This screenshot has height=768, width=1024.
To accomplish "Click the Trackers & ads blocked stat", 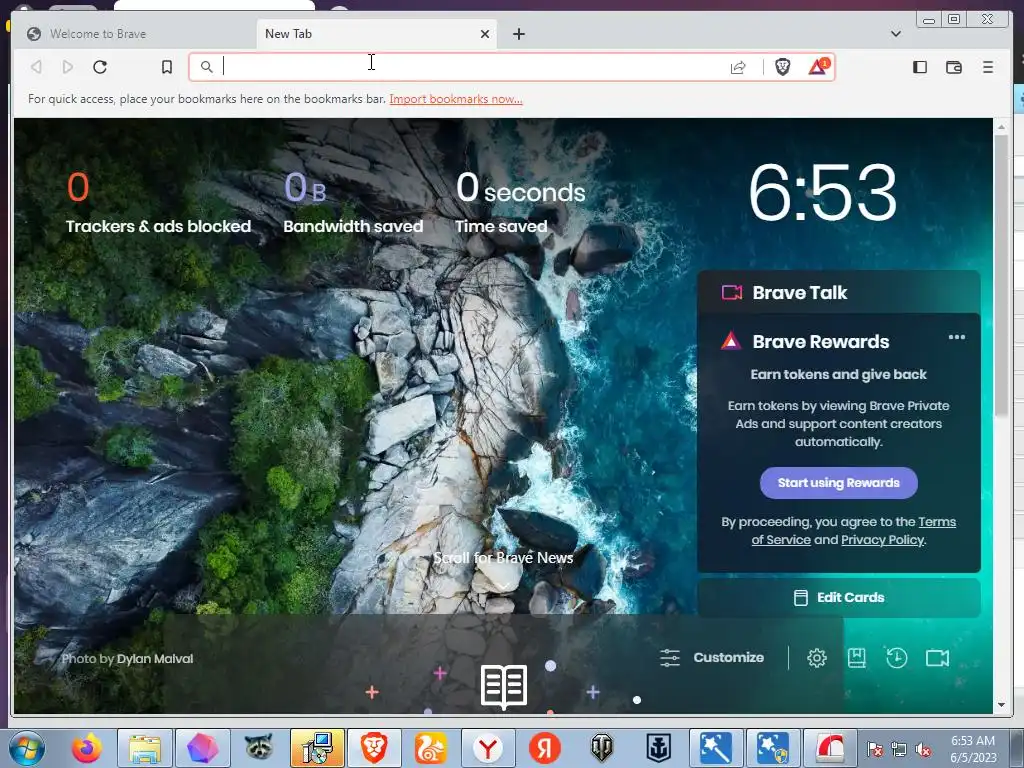I will point(158,202).
